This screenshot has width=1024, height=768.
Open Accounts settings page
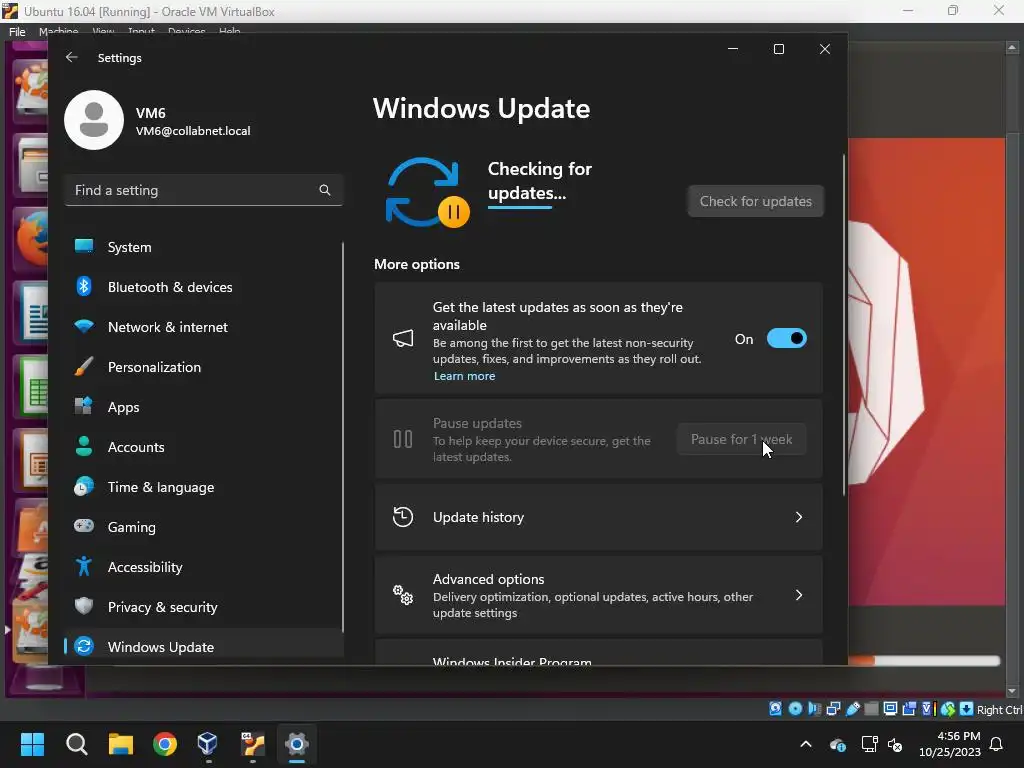pyautogui.click(x=204, y=447)
